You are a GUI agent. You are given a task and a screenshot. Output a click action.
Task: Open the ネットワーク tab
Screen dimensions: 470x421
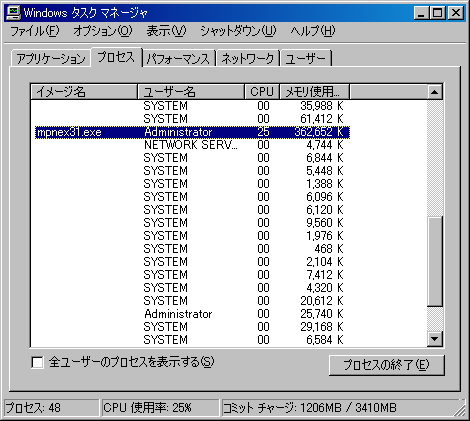click(248, 59)
